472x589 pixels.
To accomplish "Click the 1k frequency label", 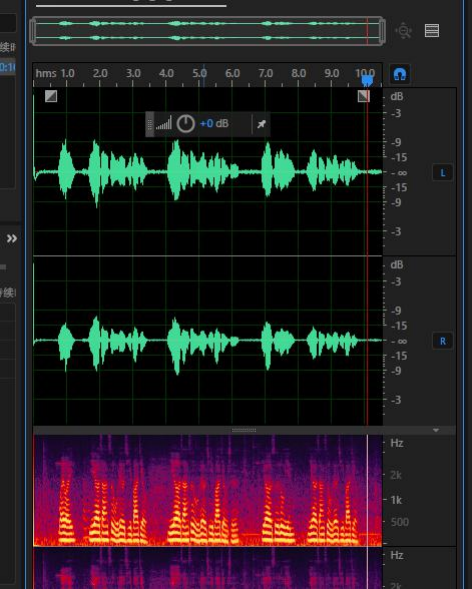I will coord(396,500).
